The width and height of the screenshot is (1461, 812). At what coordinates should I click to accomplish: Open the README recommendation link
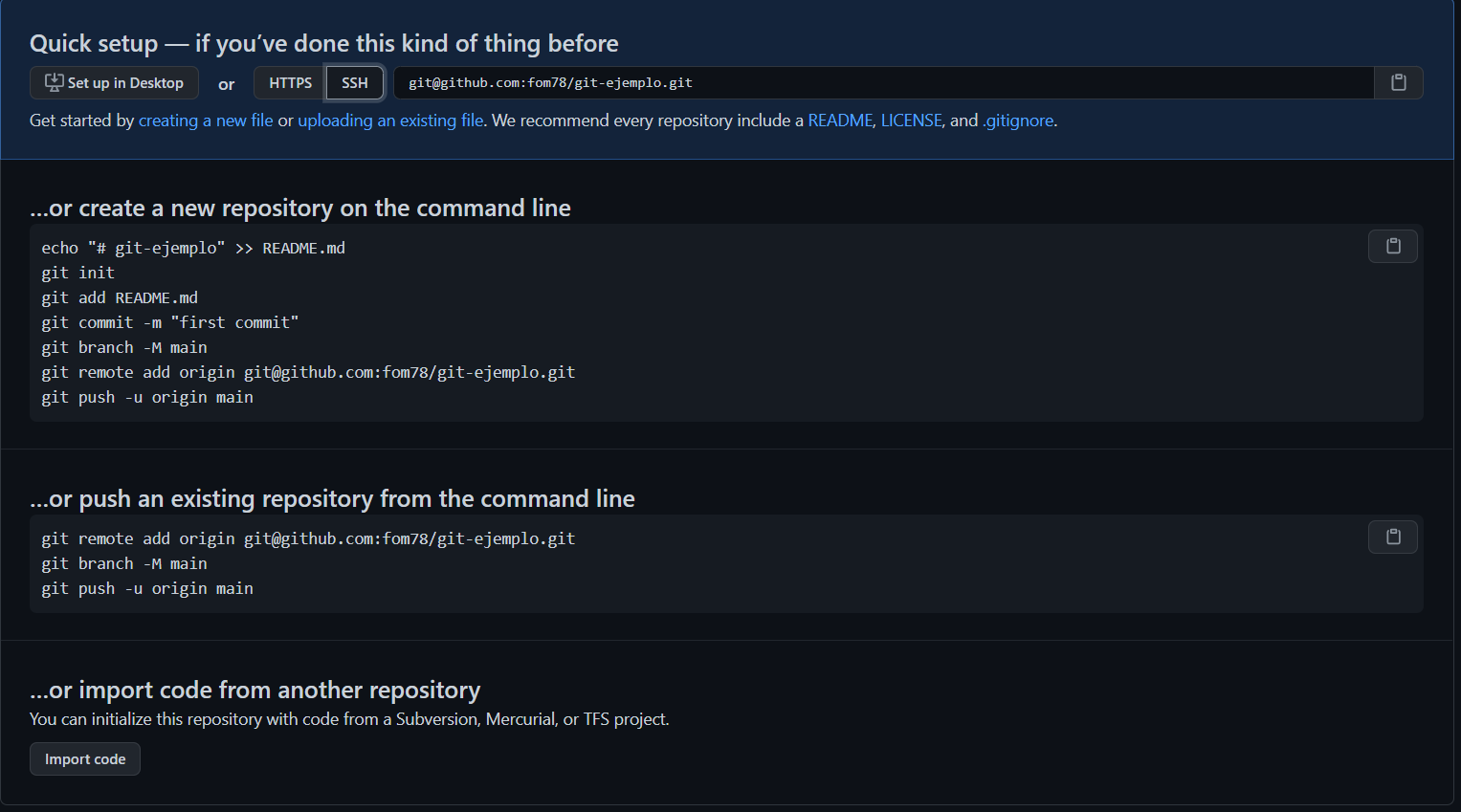[x=840, y=121]
